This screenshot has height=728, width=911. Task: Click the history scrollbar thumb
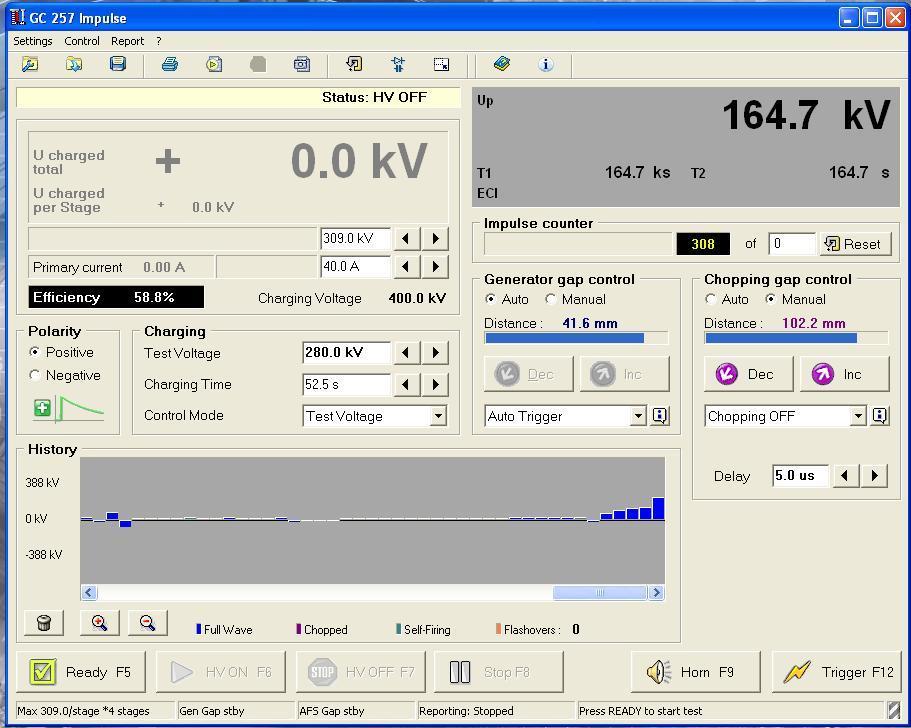(x=600, y=593)
